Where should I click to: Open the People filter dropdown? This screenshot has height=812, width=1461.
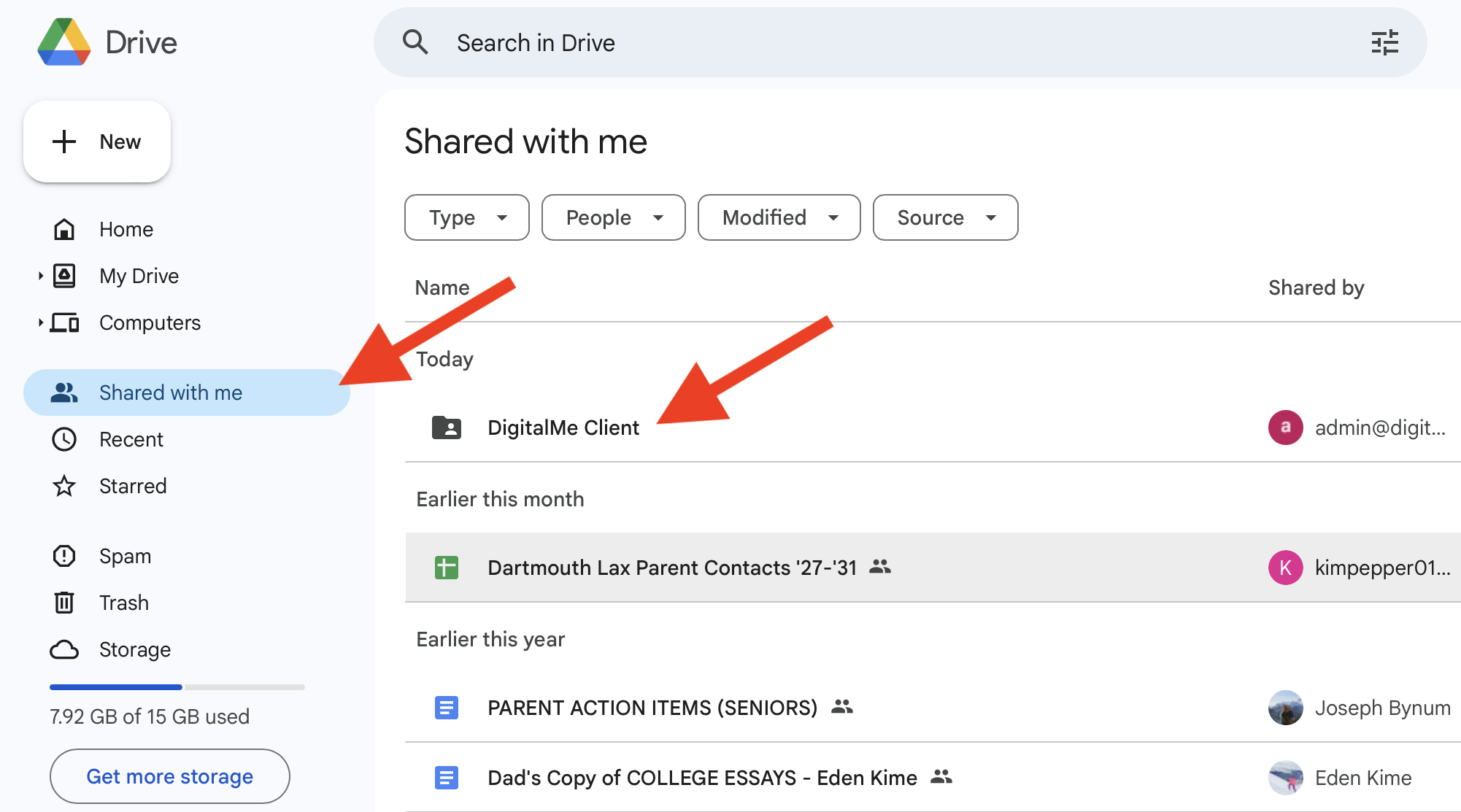click(x=613, y=217)
